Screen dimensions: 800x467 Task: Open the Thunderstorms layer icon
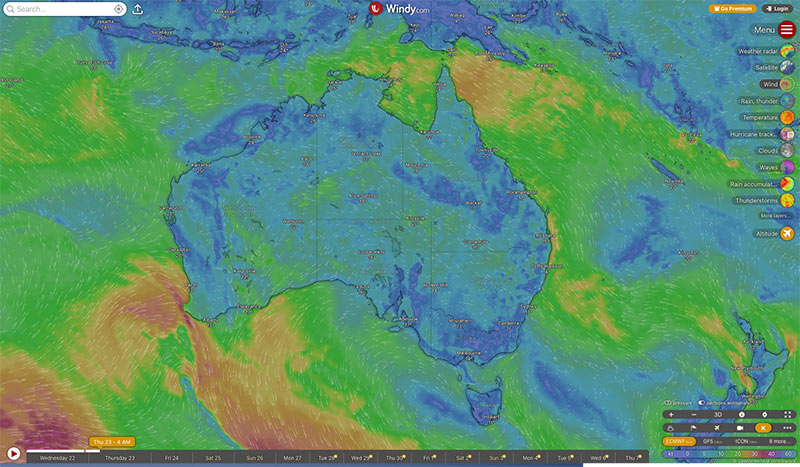(x=787, y=200)
